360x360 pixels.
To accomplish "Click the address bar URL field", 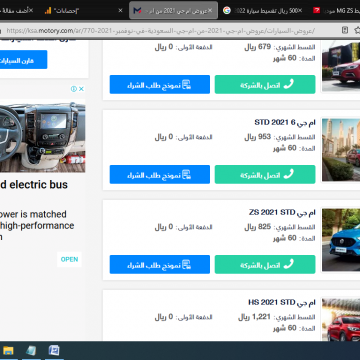I will tap(160, 31).
